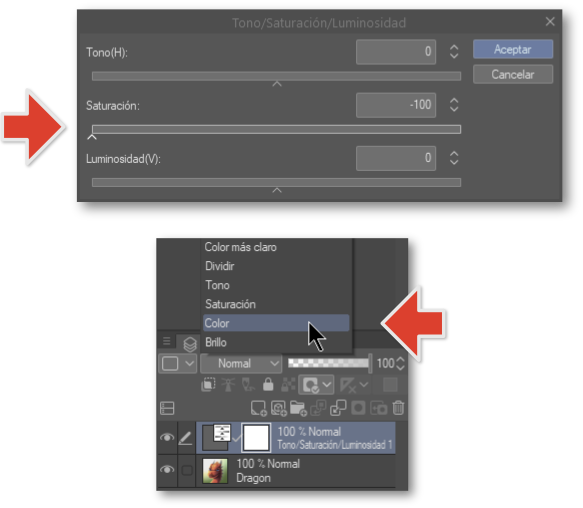Click the Layers panel stack tab icon

[190, 344]
